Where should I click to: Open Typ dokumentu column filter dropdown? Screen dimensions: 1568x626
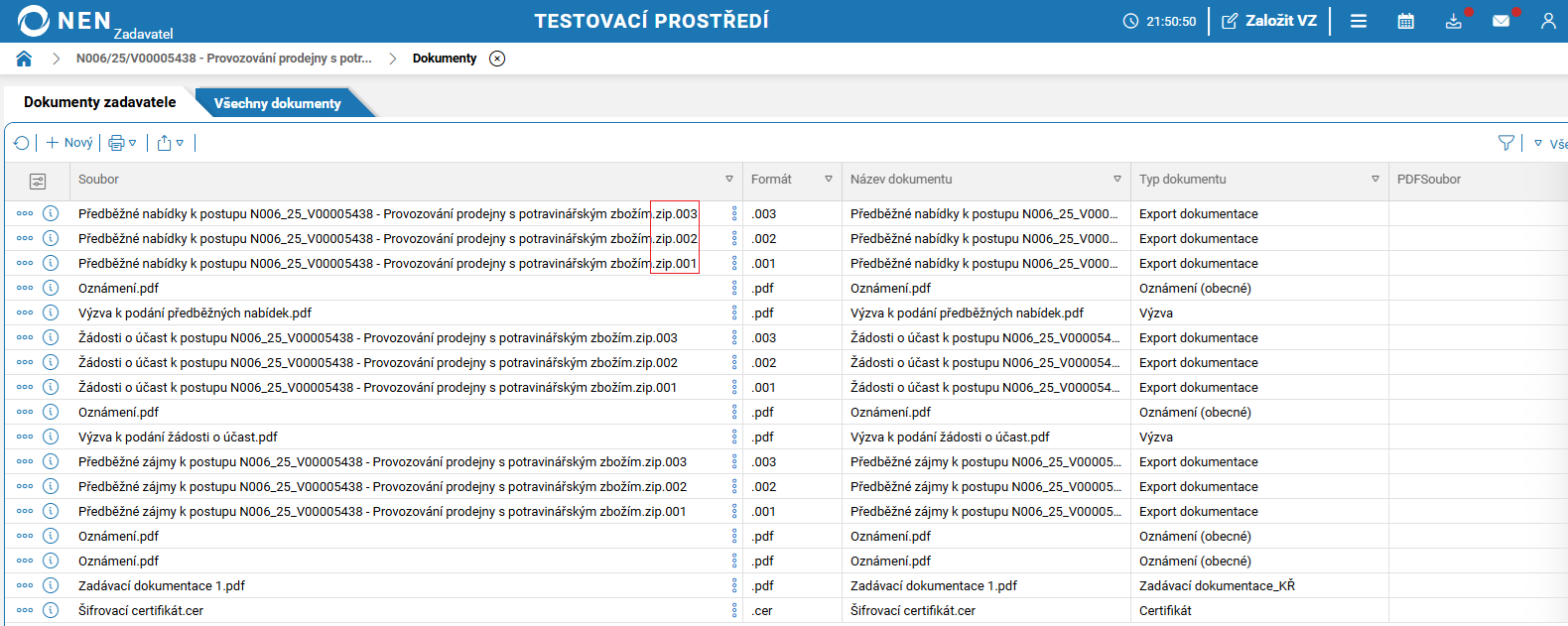1375,180
